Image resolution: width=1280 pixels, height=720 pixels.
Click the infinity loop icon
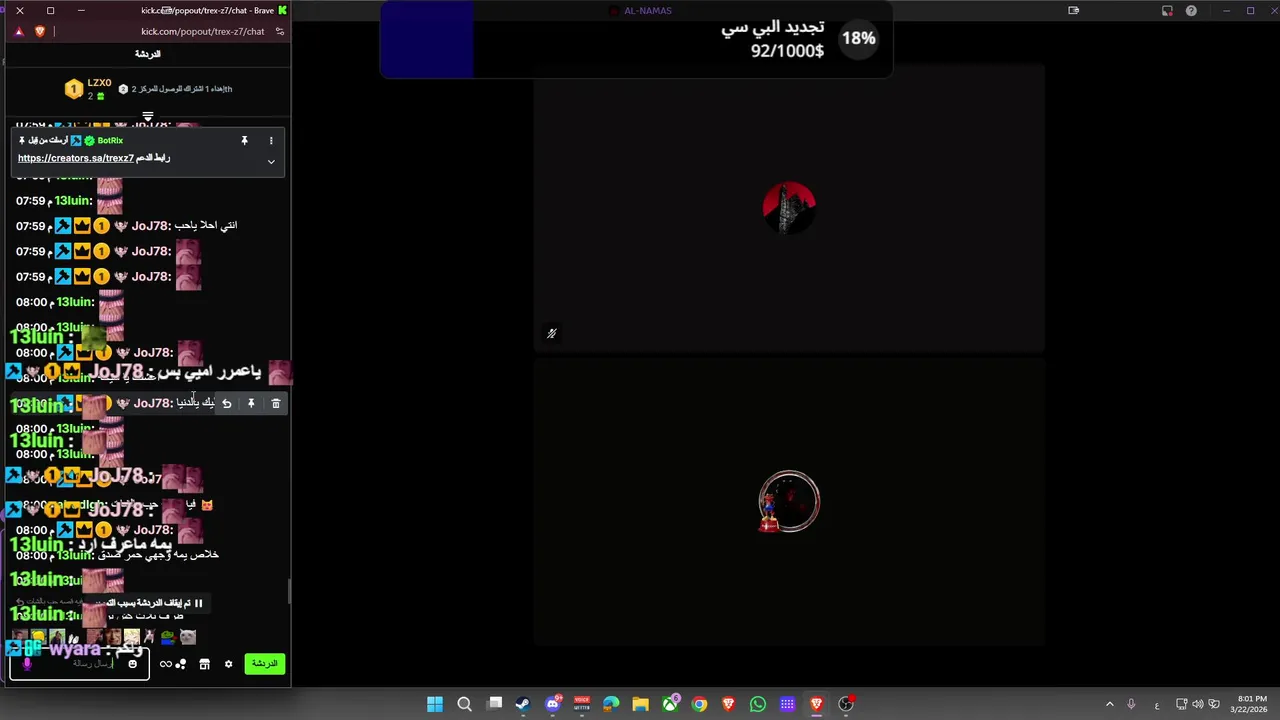(x=165, y=664)
